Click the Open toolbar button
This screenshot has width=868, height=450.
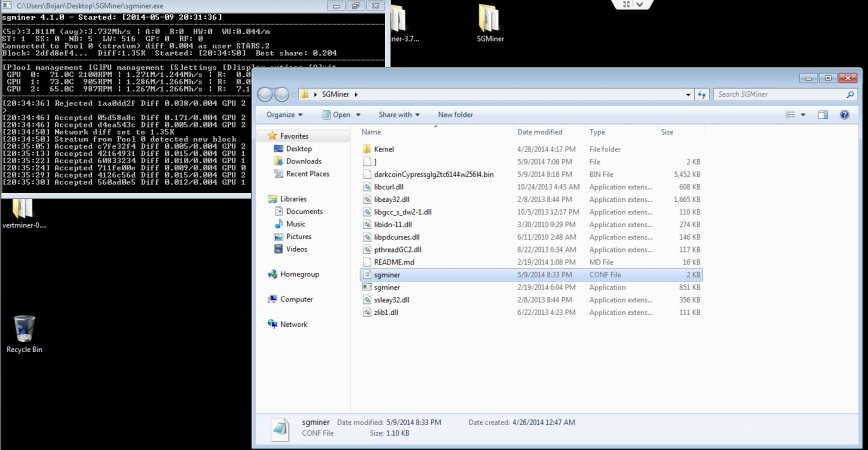(x=337, y=115)
